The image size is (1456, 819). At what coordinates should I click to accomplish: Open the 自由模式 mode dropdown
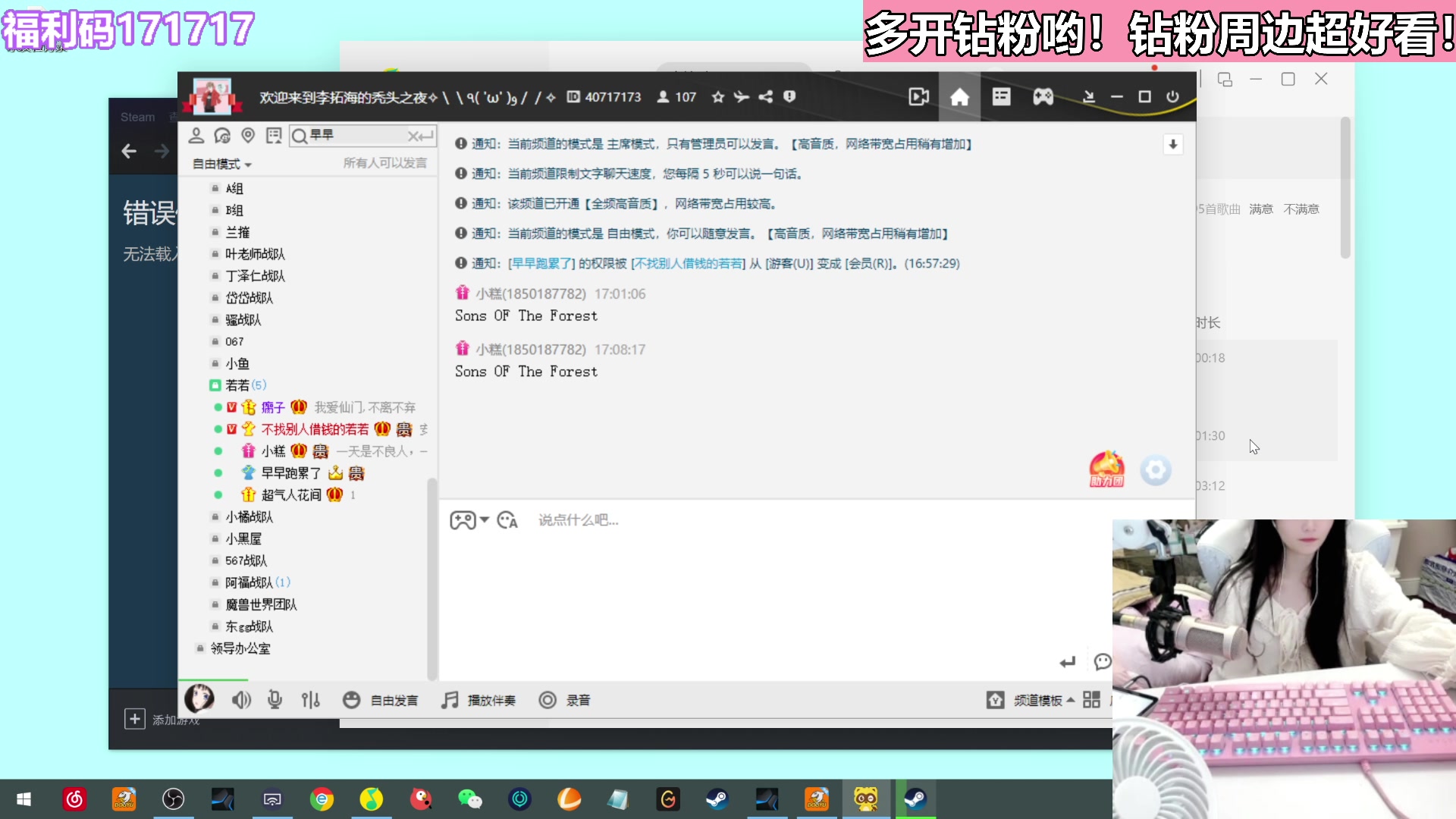[221, 164]
